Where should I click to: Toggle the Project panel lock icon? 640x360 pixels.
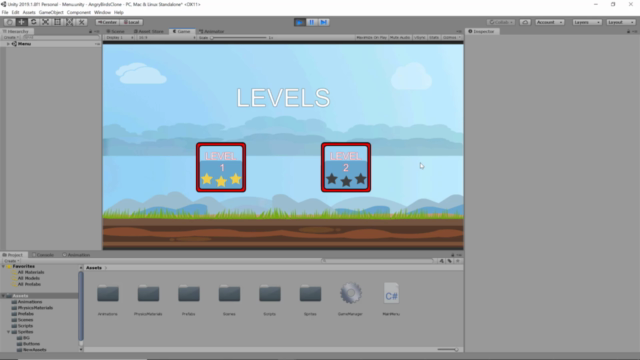[x=453, y=255]
